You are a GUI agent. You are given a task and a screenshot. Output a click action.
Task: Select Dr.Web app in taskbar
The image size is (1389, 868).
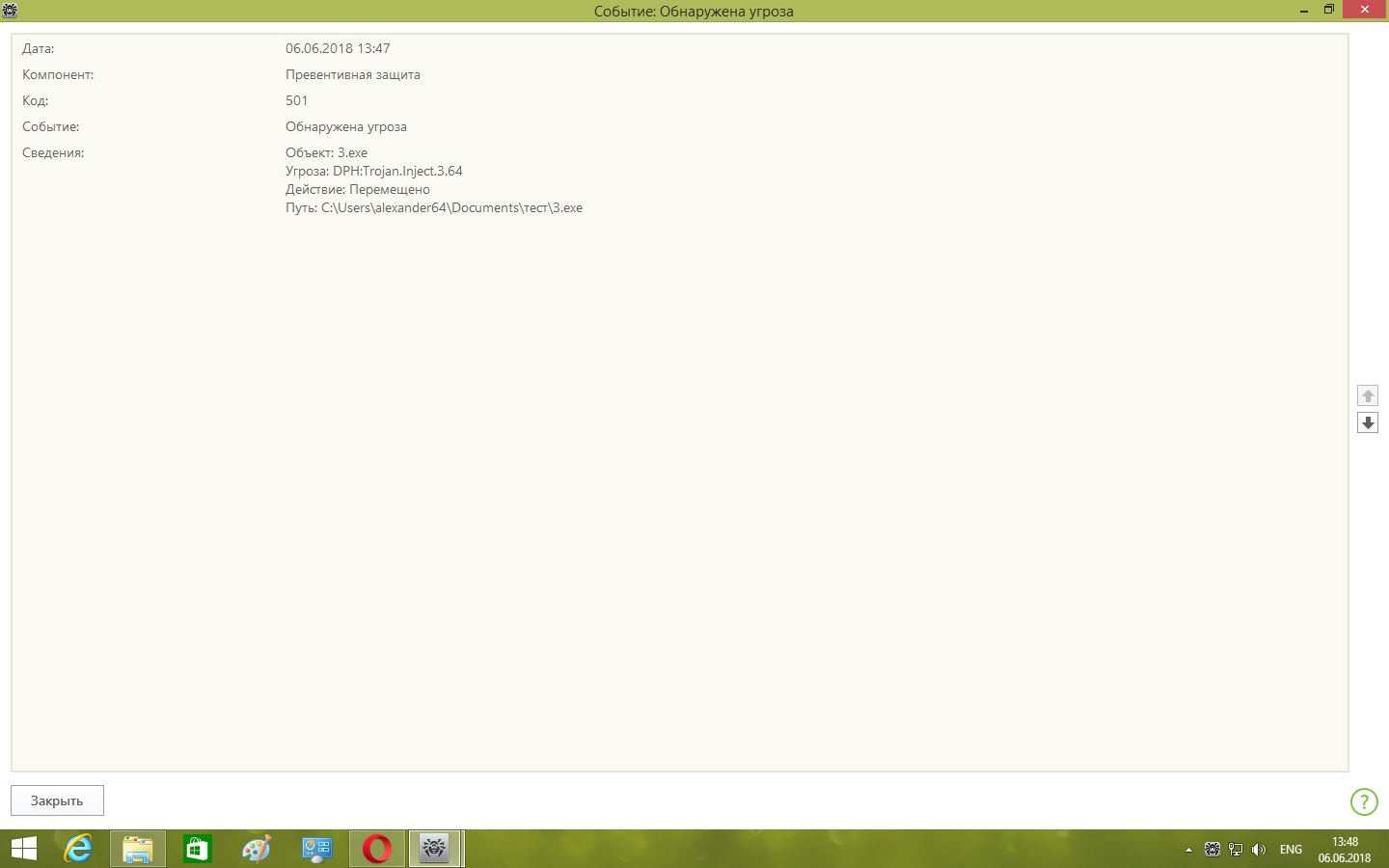click(x=435, y=849)
